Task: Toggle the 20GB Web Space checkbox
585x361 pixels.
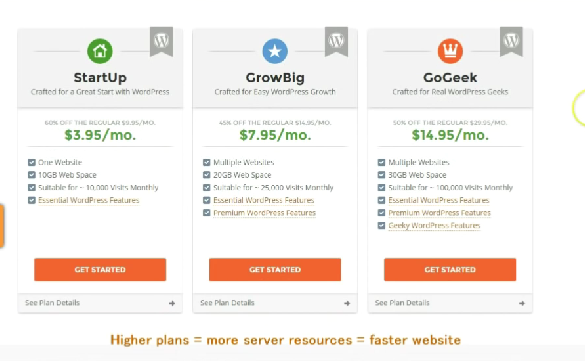Action: click(206, 175)
